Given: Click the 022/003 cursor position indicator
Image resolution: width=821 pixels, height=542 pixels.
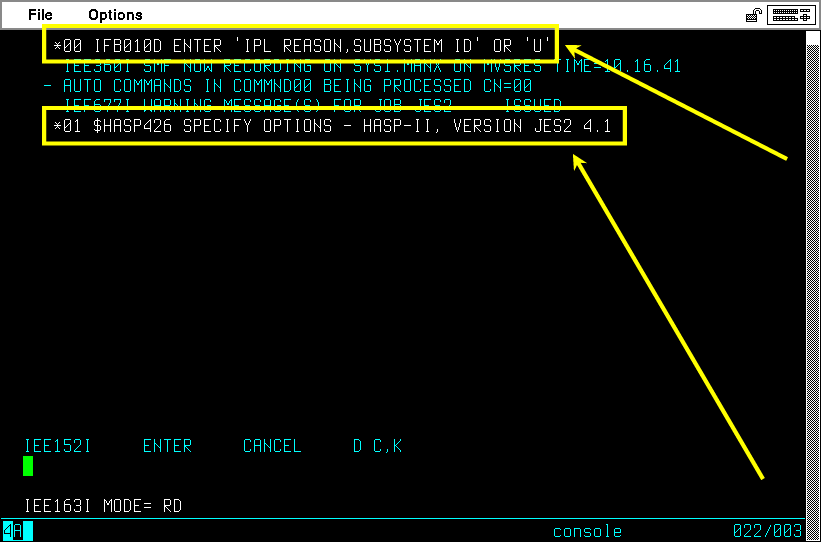Looking at the screenshot, I should coord(767,531).
